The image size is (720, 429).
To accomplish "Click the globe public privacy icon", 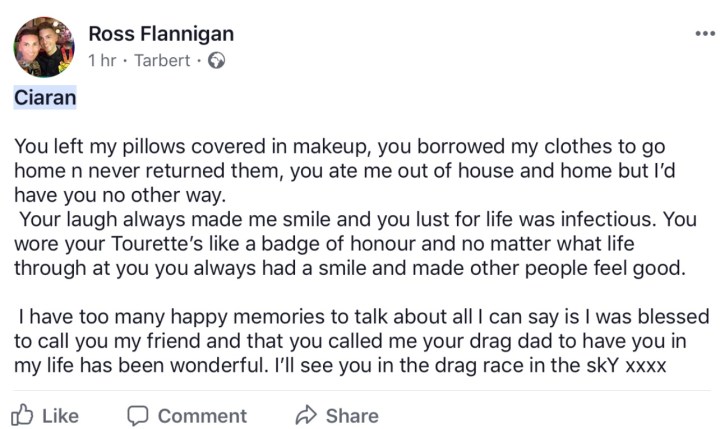I will [215, 60].
